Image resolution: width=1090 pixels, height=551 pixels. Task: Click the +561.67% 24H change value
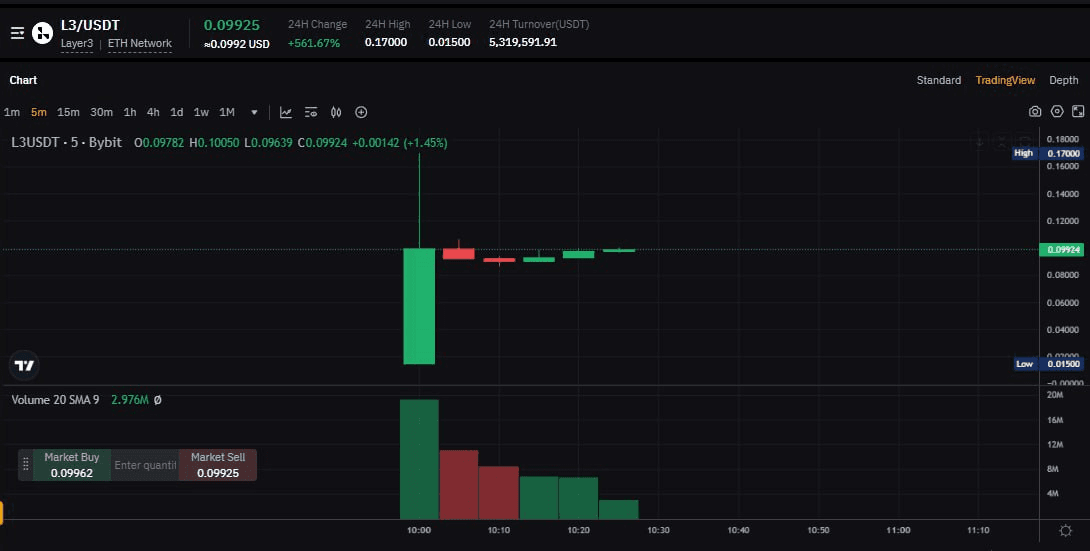(314, 43)
